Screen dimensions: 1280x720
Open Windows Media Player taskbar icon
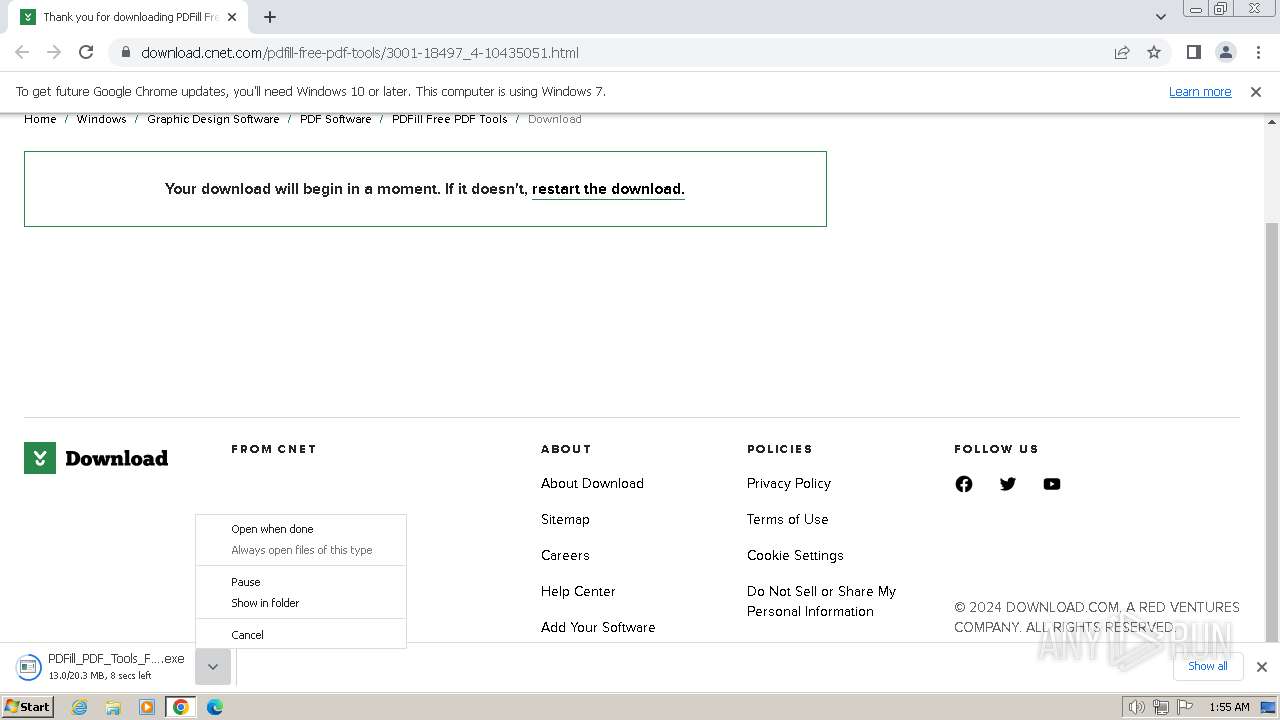point(147,707)
